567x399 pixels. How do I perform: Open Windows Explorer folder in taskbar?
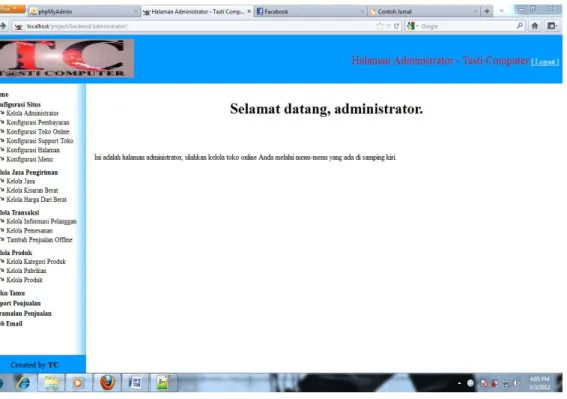click(x=51, y=382)
